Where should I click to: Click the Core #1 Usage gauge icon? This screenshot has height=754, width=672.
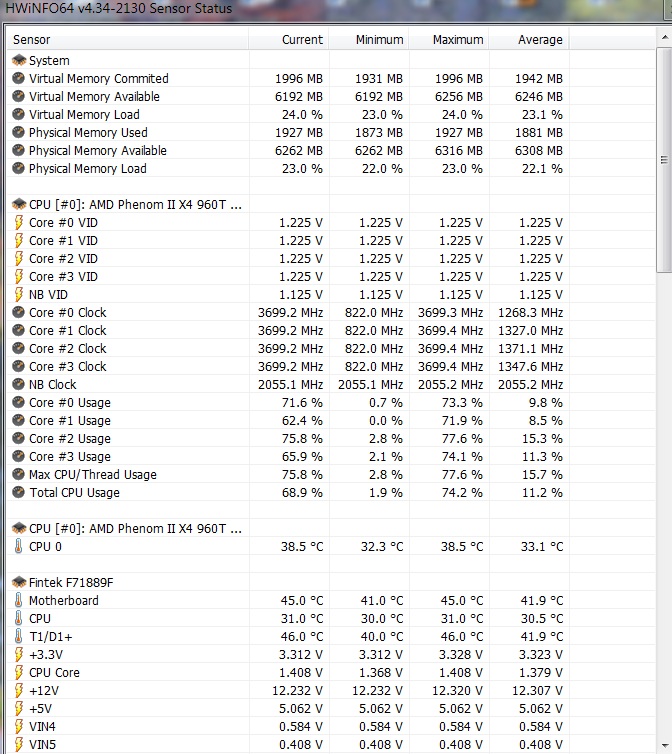18,420
